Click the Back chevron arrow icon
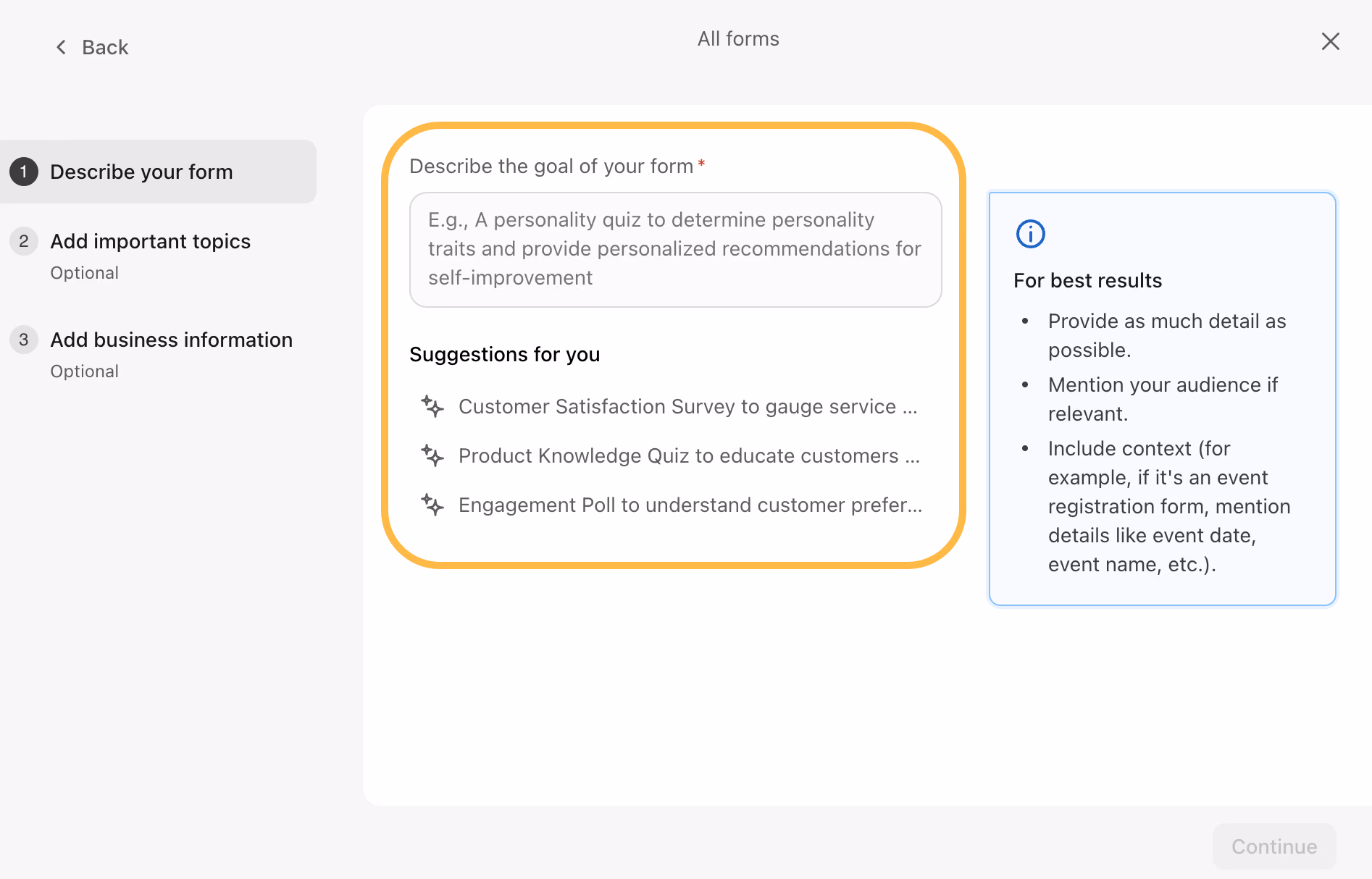The width and height of the screenshot is (1372, 879). pyautogui.click(x=62, y=48)
